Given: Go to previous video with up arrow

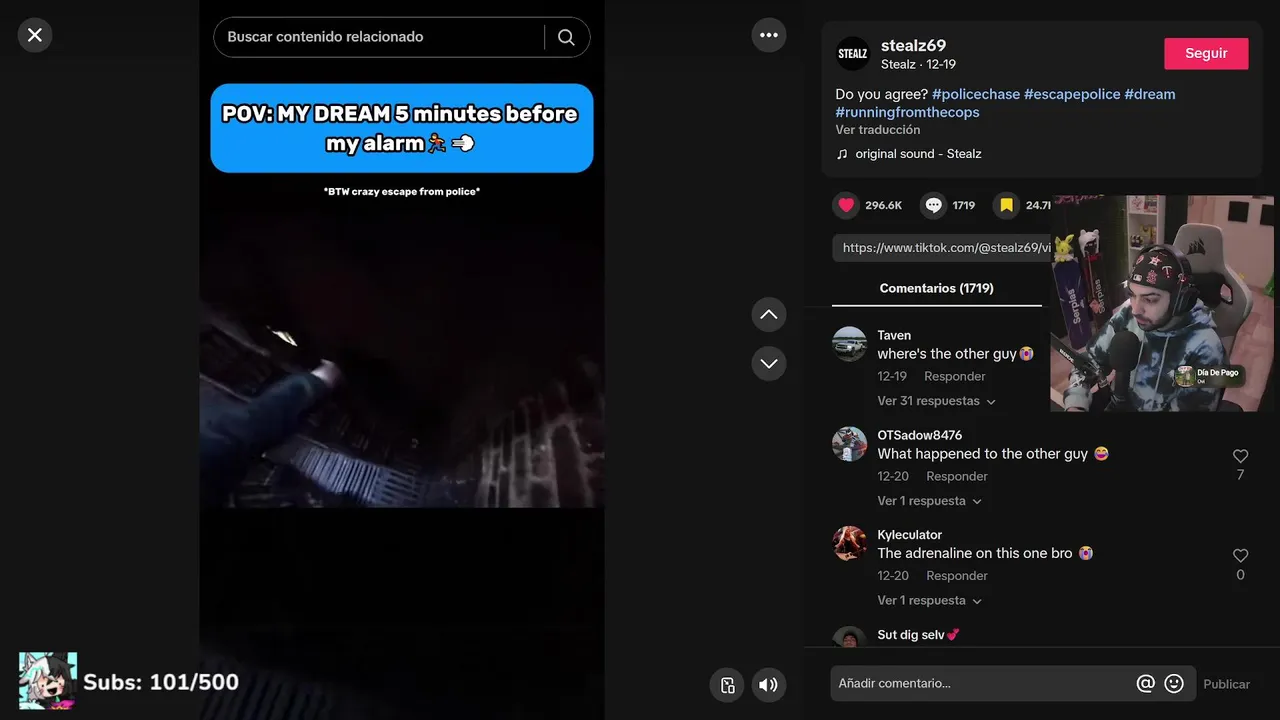Looking at the screenshot, I should click(x=769, y=314).
